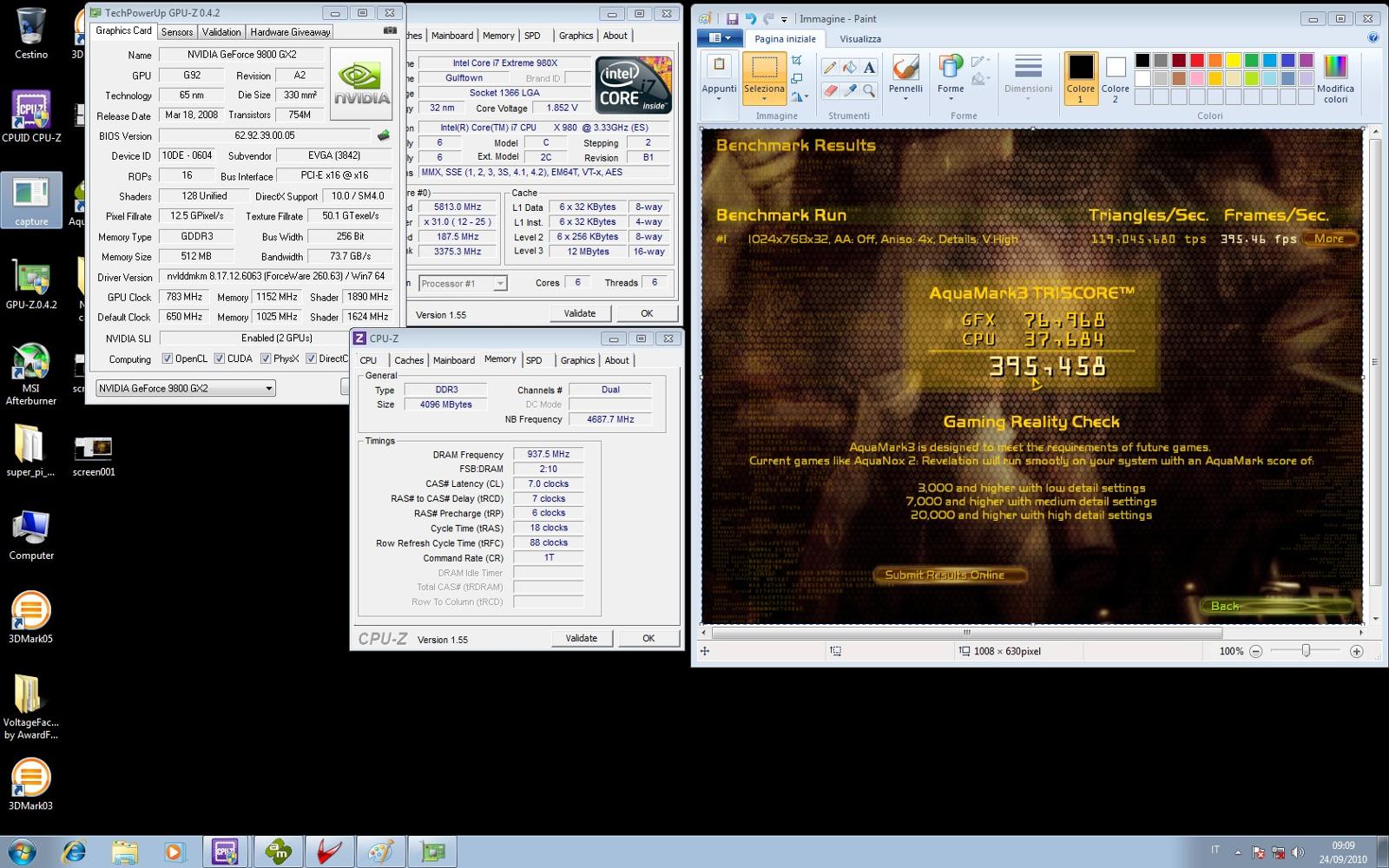Open the SPD tab in front CPU-Z window
Image resolution: width=1389 pixels, height=868 pixels.
click(534, 360)
